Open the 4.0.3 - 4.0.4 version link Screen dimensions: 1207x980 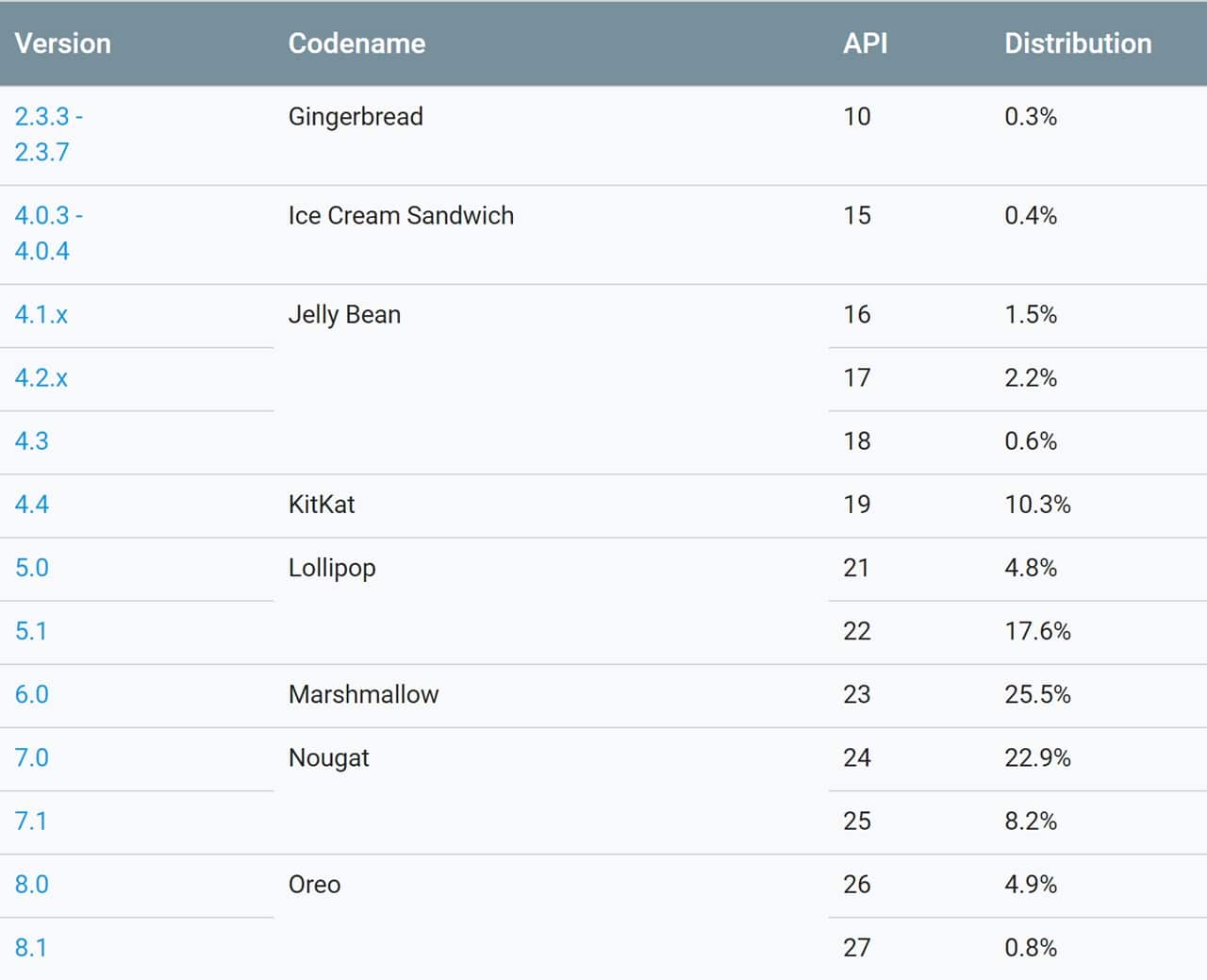[47, 233]
